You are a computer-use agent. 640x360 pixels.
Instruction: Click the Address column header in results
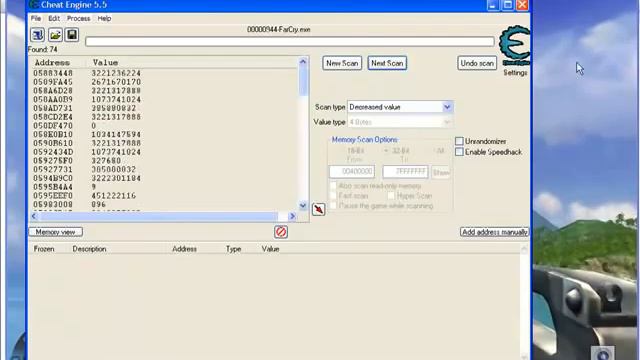52,62
